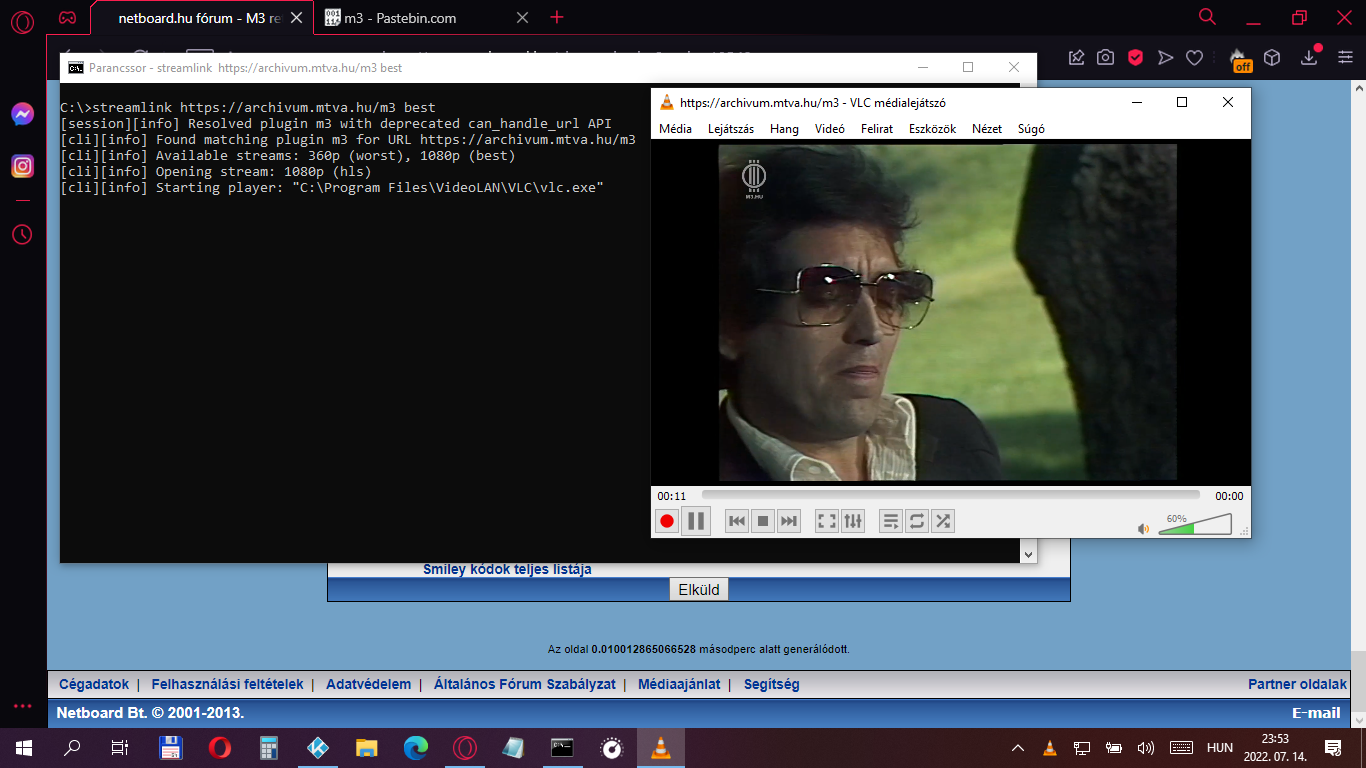Viewport: 1366px width, 768px height.
Task: Toggle loop mode in VLC
Action: (917, 521)
